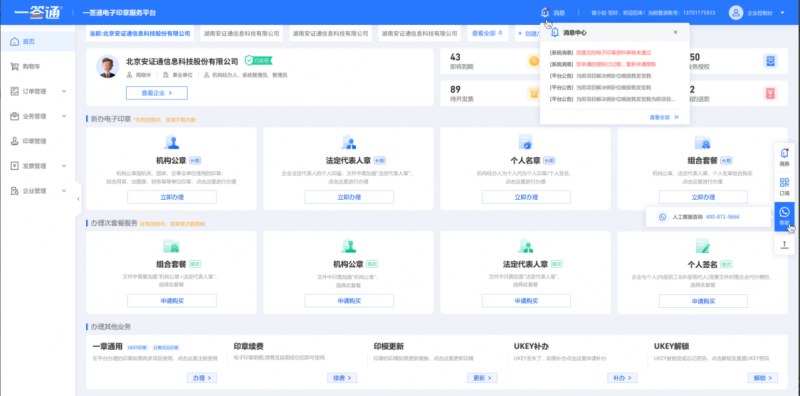Viewport: 800px width, 396px height.
Task: Open the second red 系统消息 authorization message
Action: point(603,64)
